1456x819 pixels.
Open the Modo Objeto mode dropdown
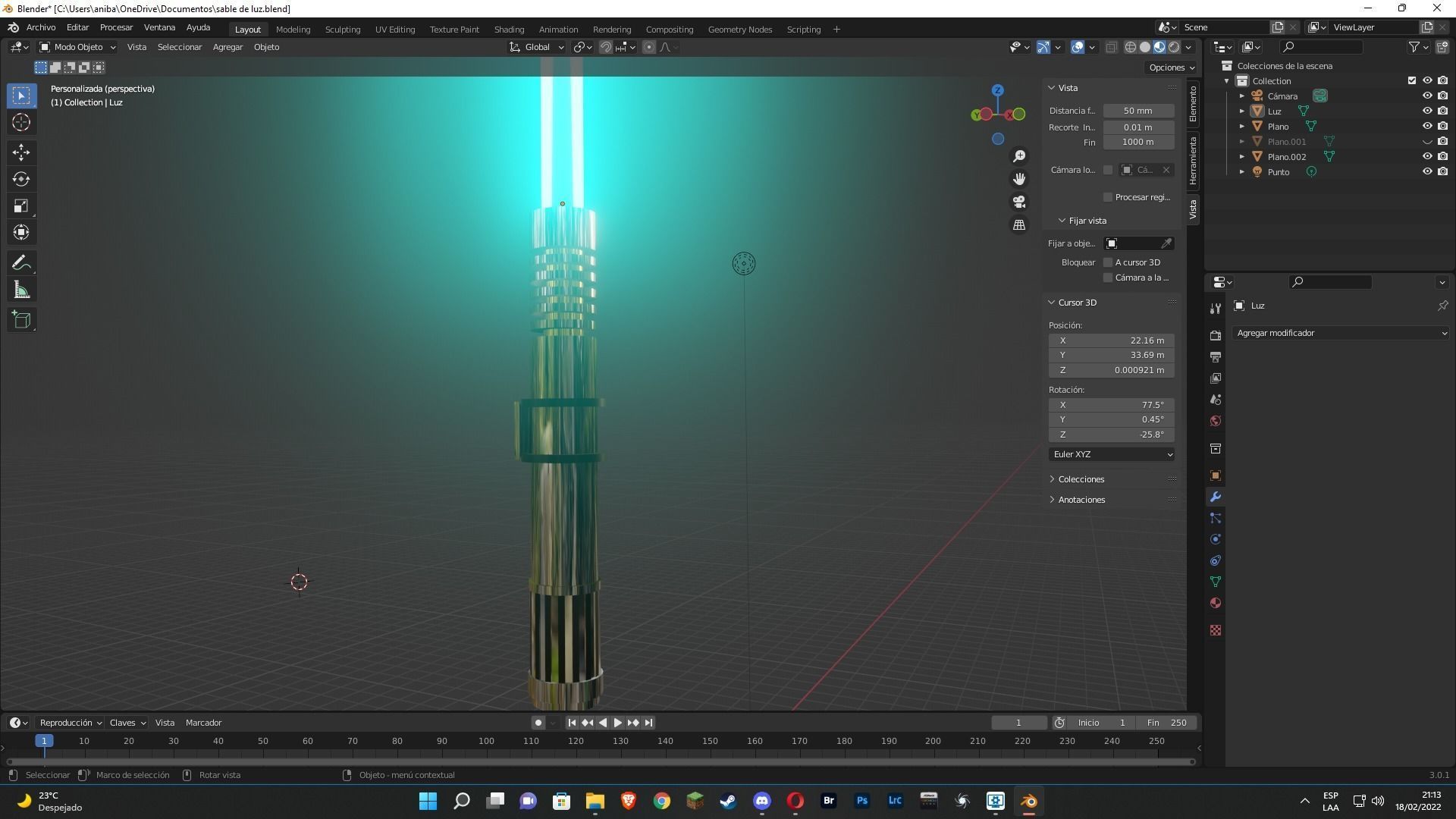click(77, 47)
